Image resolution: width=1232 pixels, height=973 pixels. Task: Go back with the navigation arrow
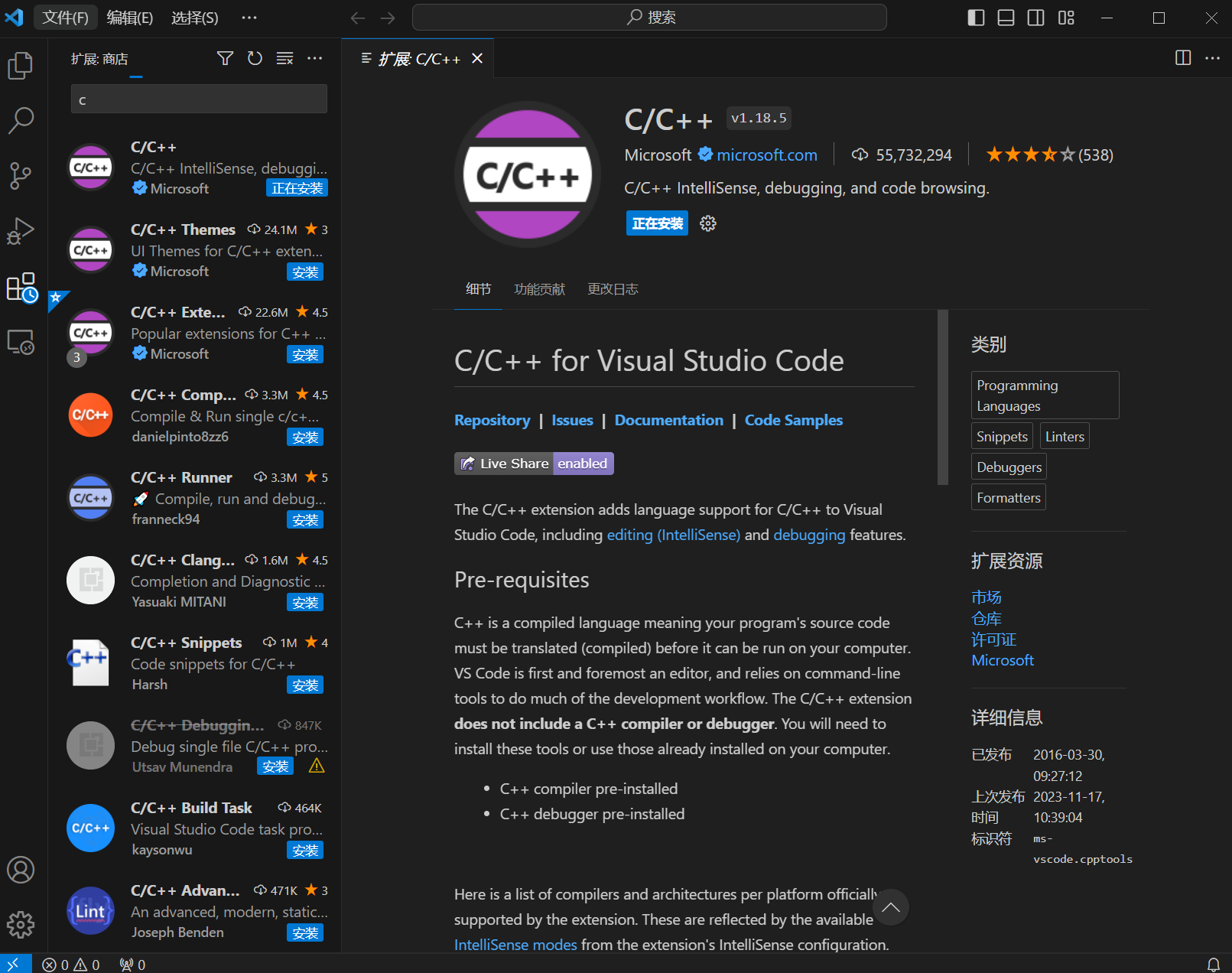358,18
